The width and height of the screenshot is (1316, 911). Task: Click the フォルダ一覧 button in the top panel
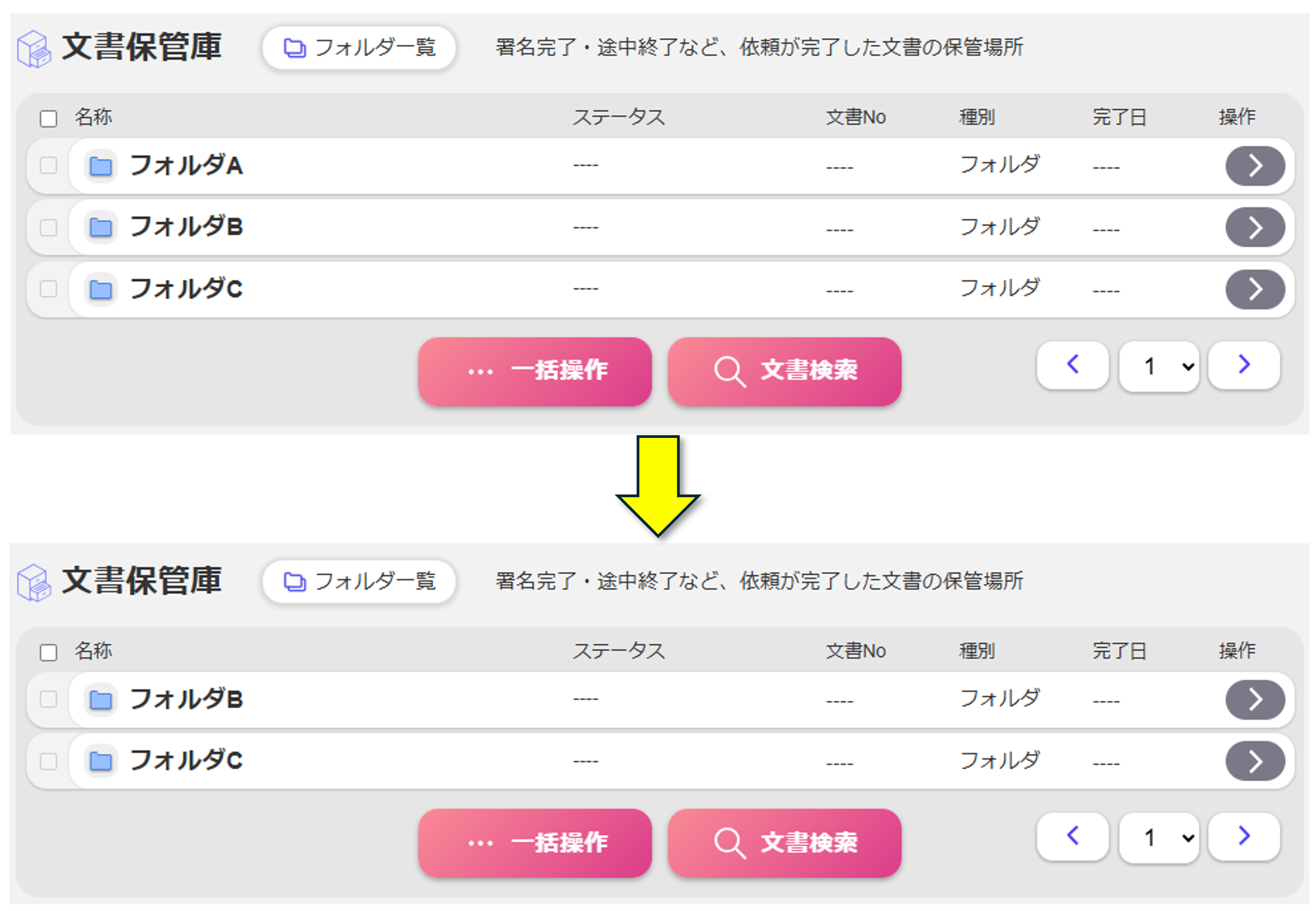click(358, 48)
